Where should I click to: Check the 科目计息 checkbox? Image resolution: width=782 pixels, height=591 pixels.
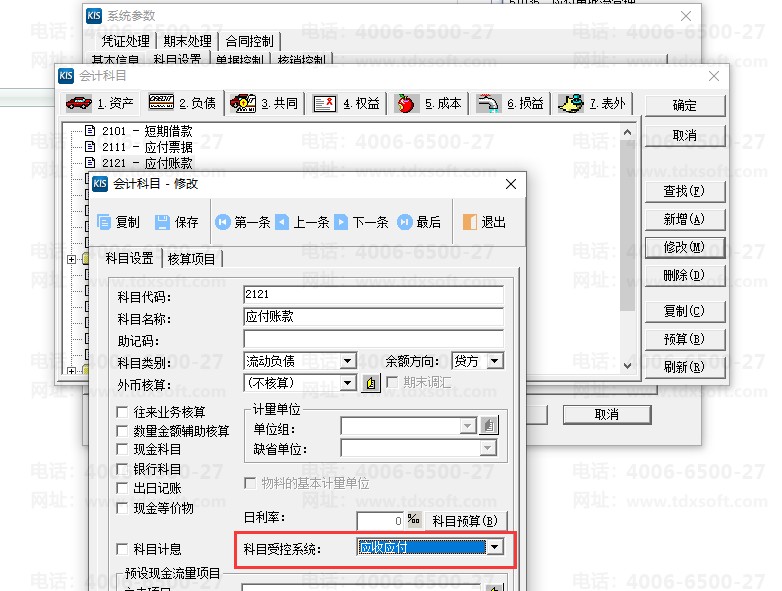(x=123, y=549)
